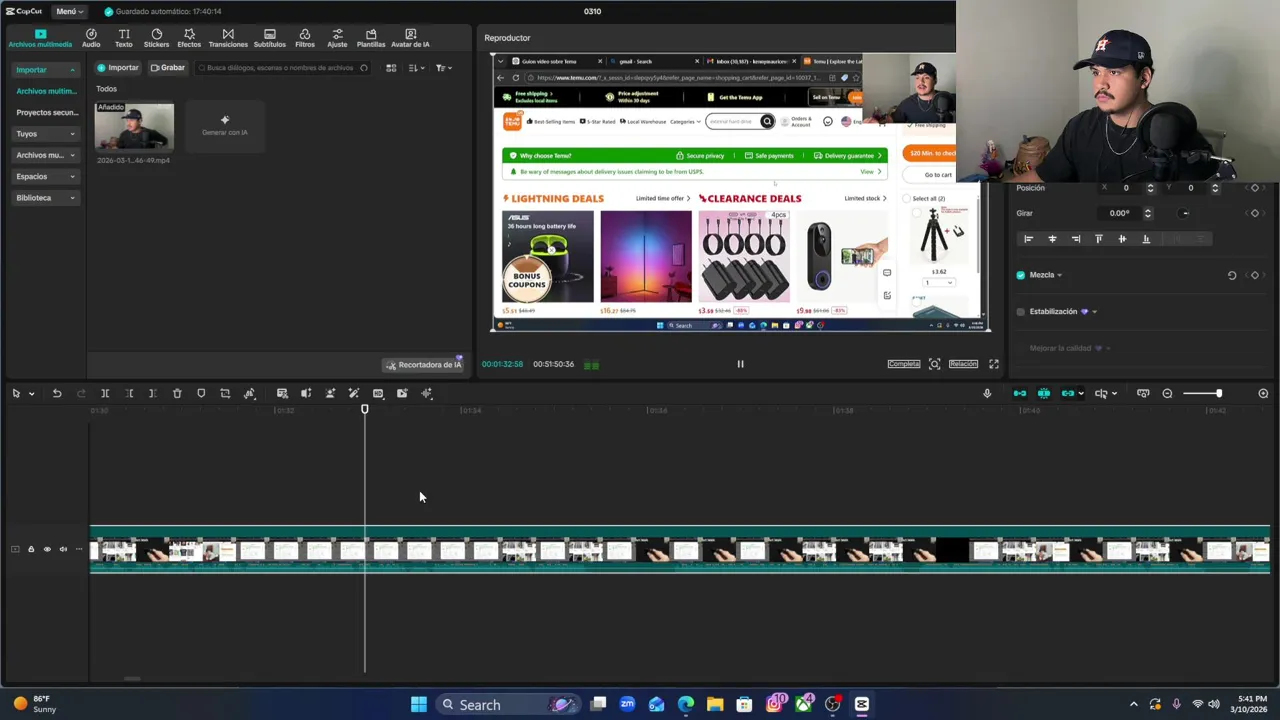Open the Efectos tab
This screenshot has height=720, width=1280.
(189, 38)
